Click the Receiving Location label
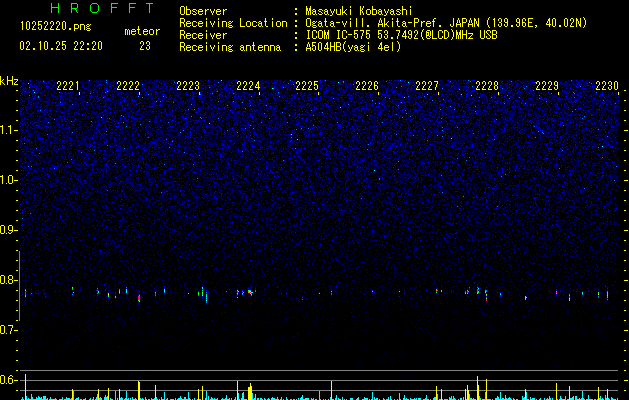Screen dimensions: 629x400 pos(233,23)
